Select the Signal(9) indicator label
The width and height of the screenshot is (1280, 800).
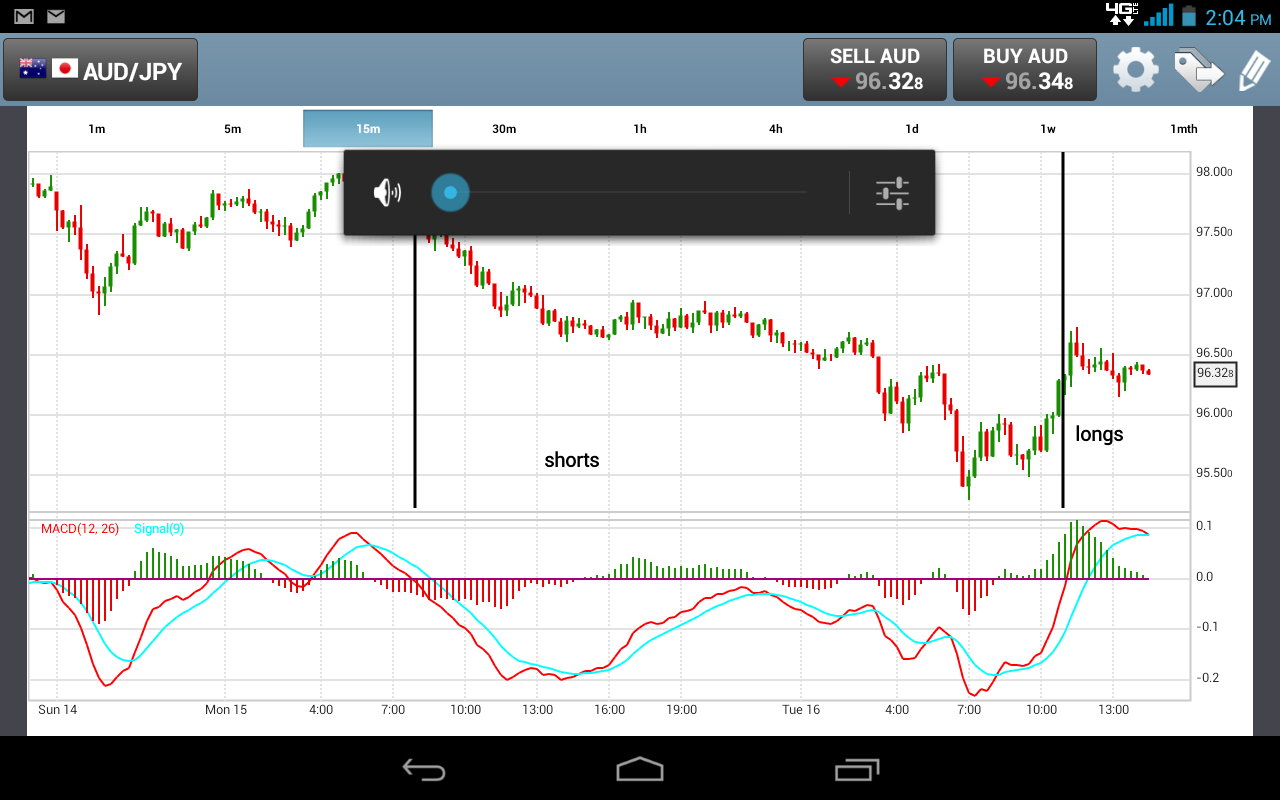click(x=157, y=529)
